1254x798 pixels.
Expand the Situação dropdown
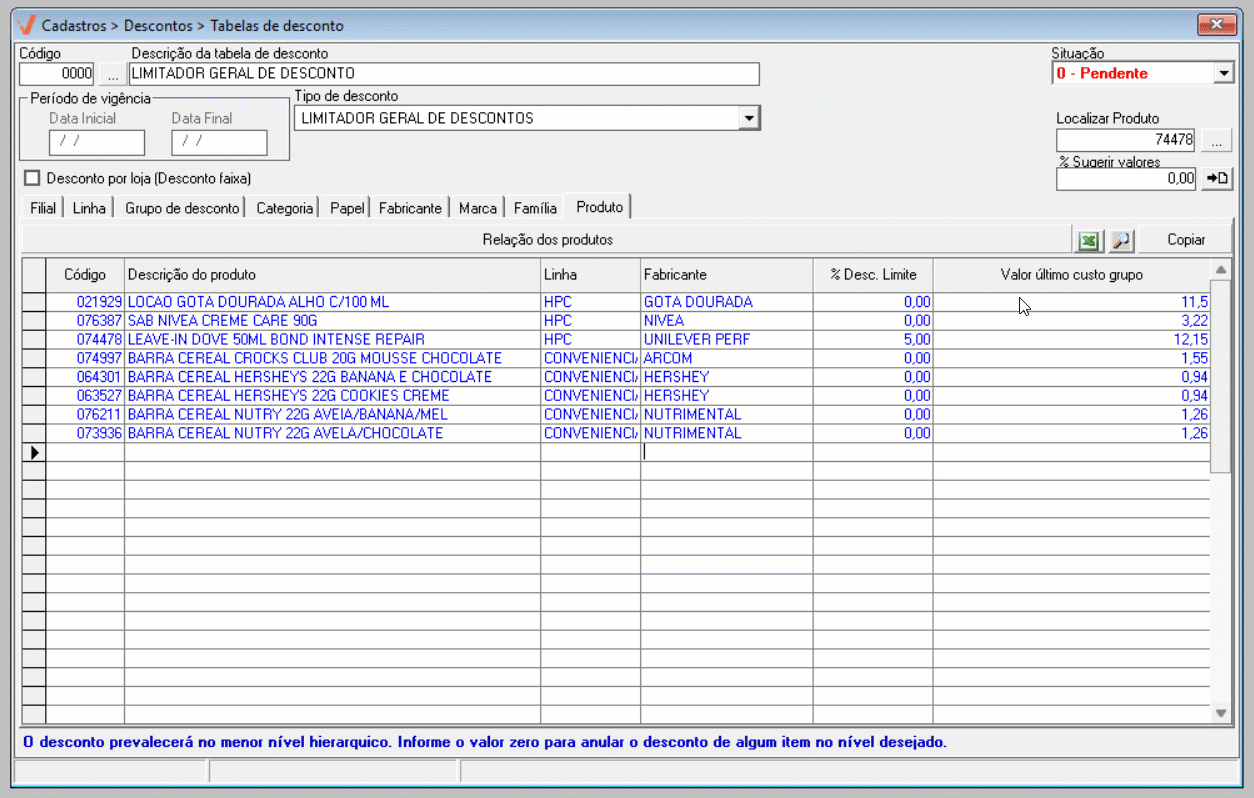click(x=1224, y=74)
